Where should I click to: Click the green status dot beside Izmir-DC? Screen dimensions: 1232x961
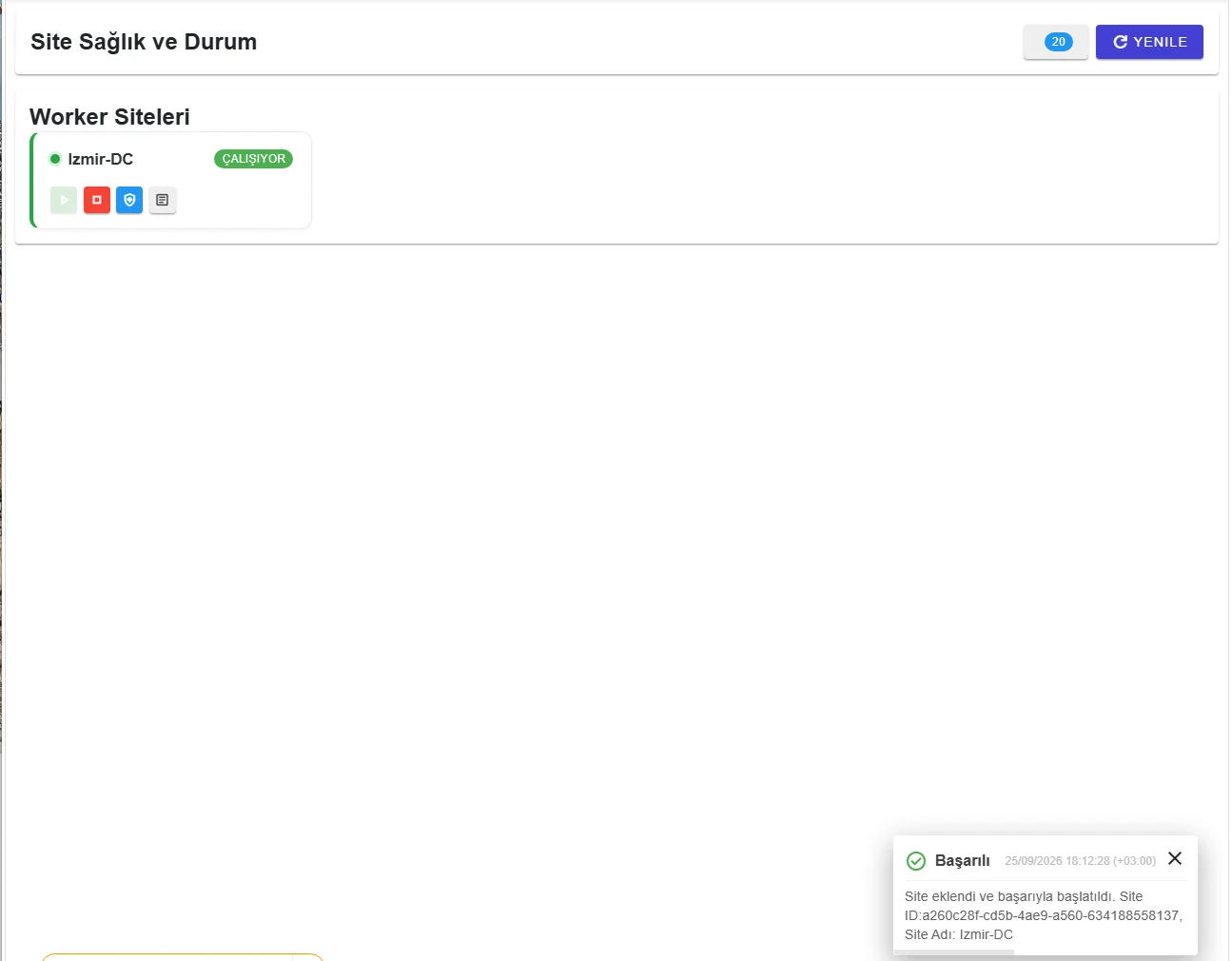[55, 159]
